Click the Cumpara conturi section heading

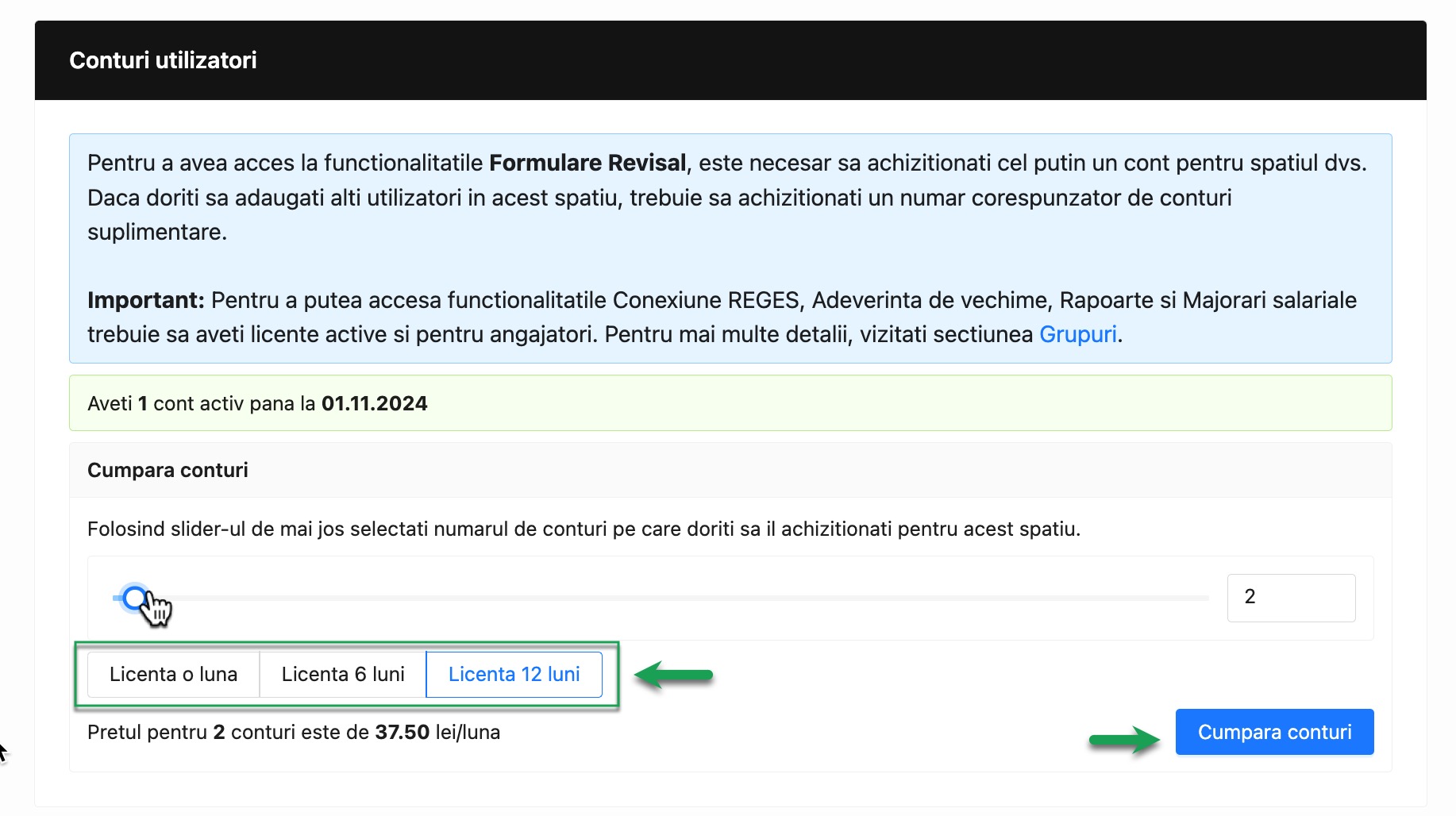pos(168,470)
